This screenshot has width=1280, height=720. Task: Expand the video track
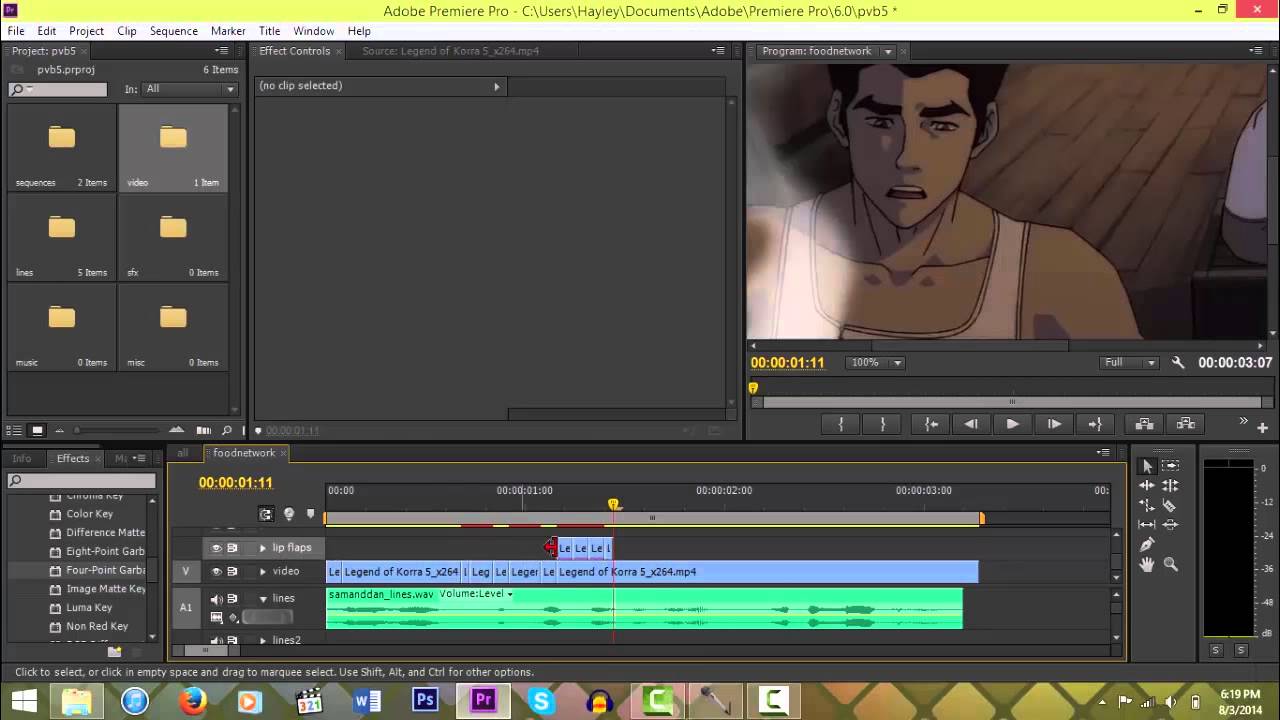pos(263,572)
